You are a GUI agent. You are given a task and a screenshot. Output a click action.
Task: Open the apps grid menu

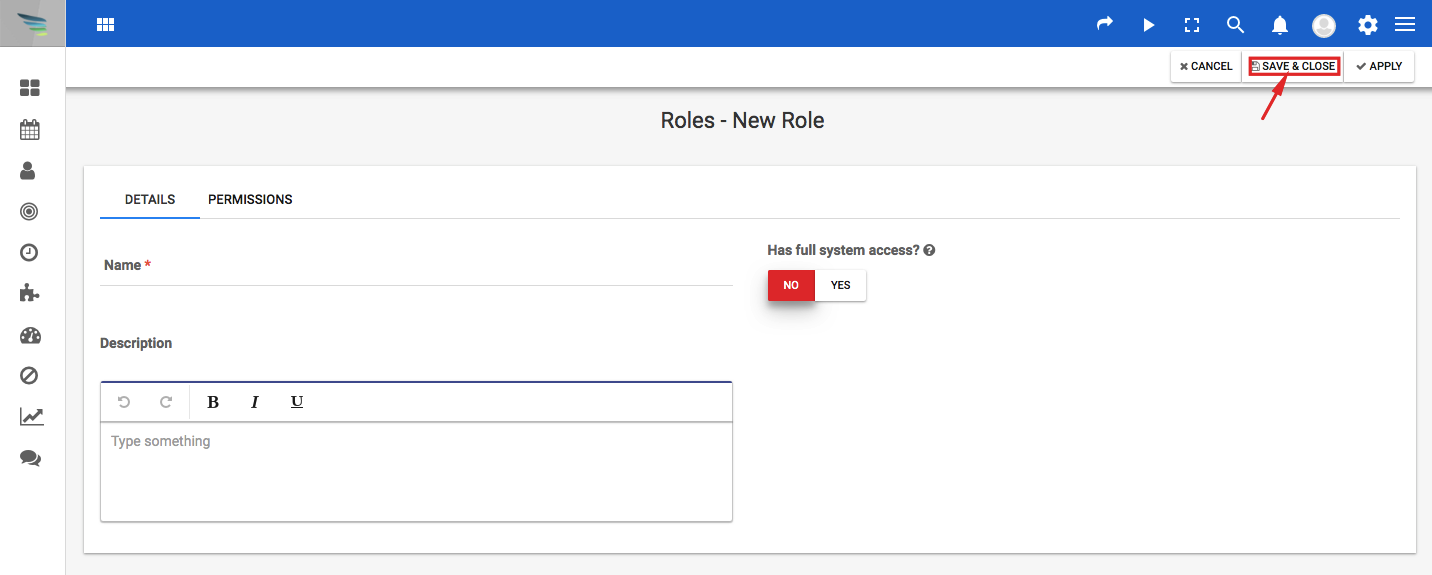pyautogui.click(x=105, y=25)
